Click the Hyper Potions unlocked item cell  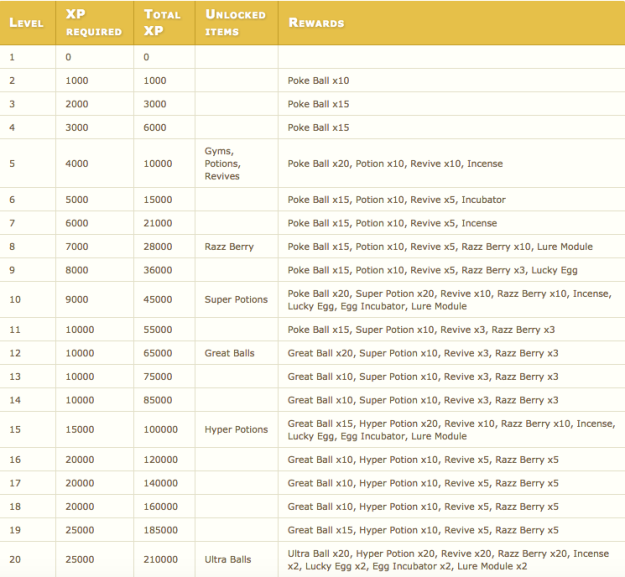236,429
